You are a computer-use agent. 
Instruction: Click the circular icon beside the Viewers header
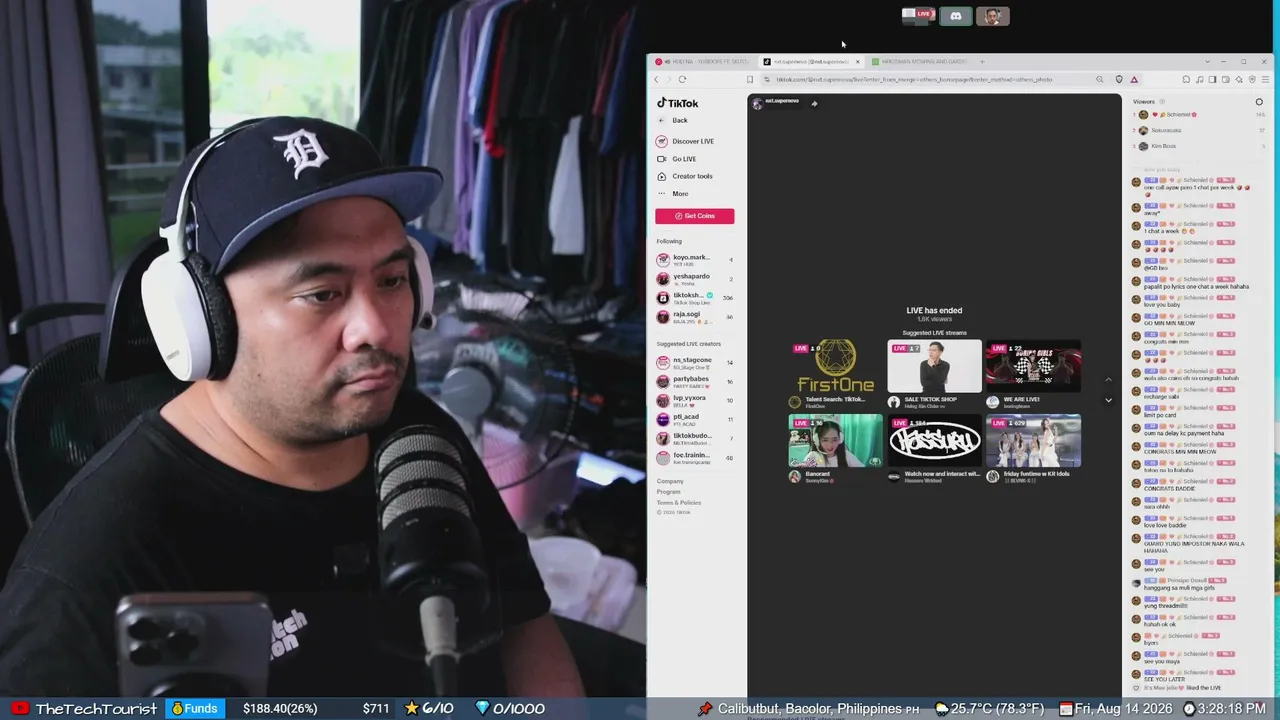(x=1259, y=102)
